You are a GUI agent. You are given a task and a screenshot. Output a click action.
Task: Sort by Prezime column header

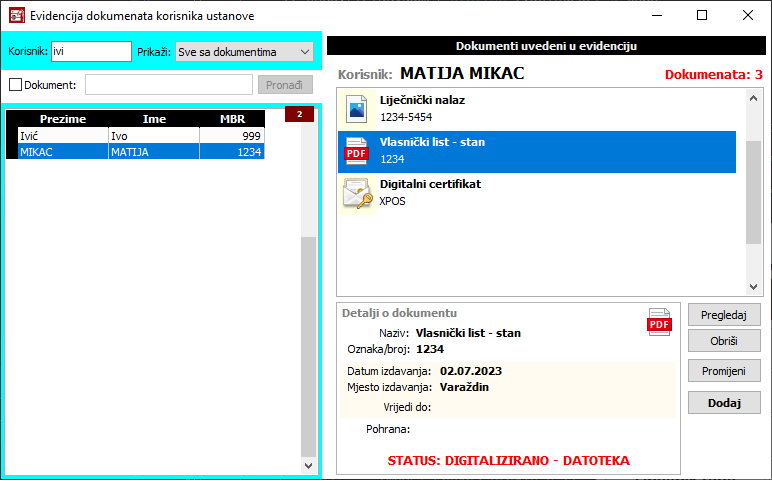point(62,119)
